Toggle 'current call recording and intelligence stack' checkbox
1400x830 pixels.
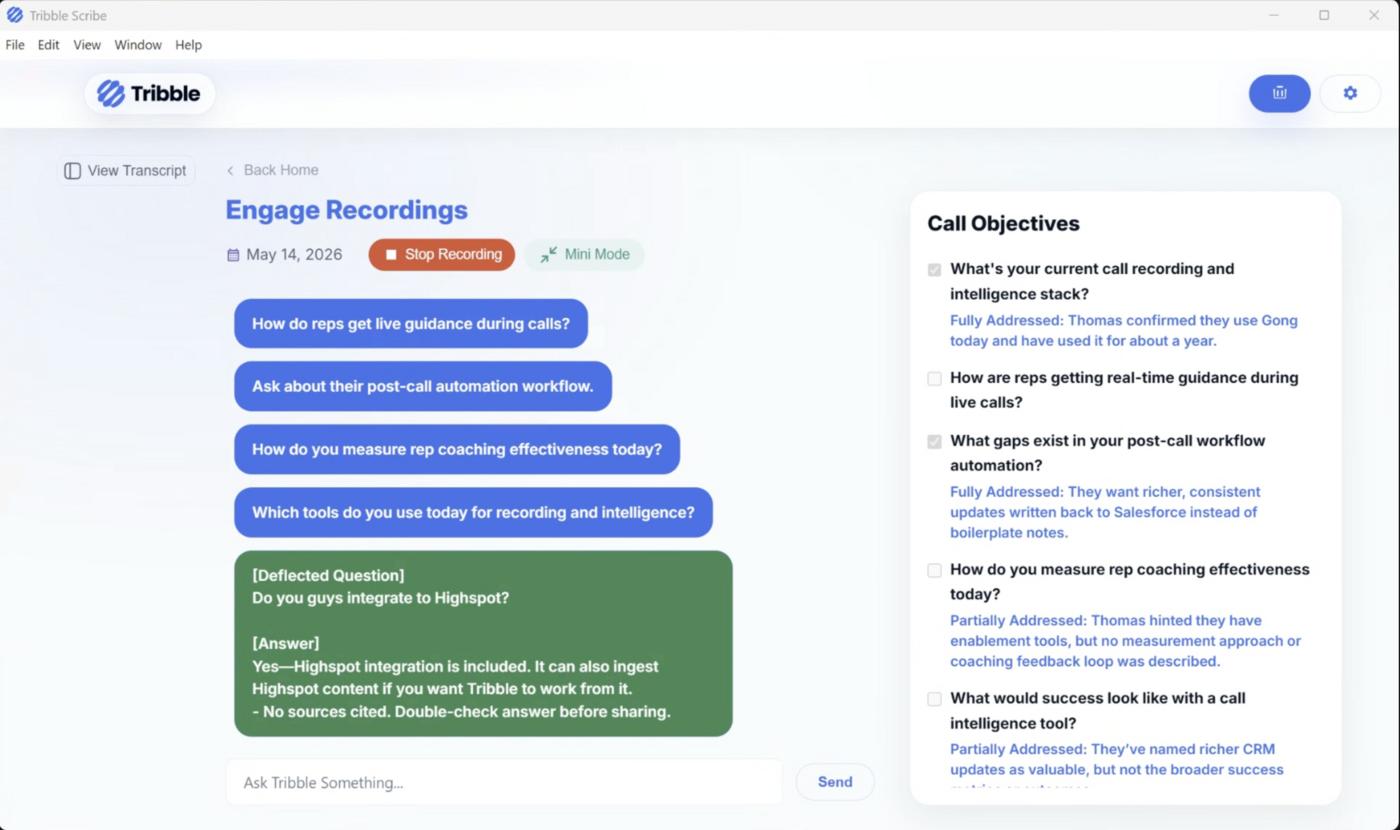click(x=934, y=270)
